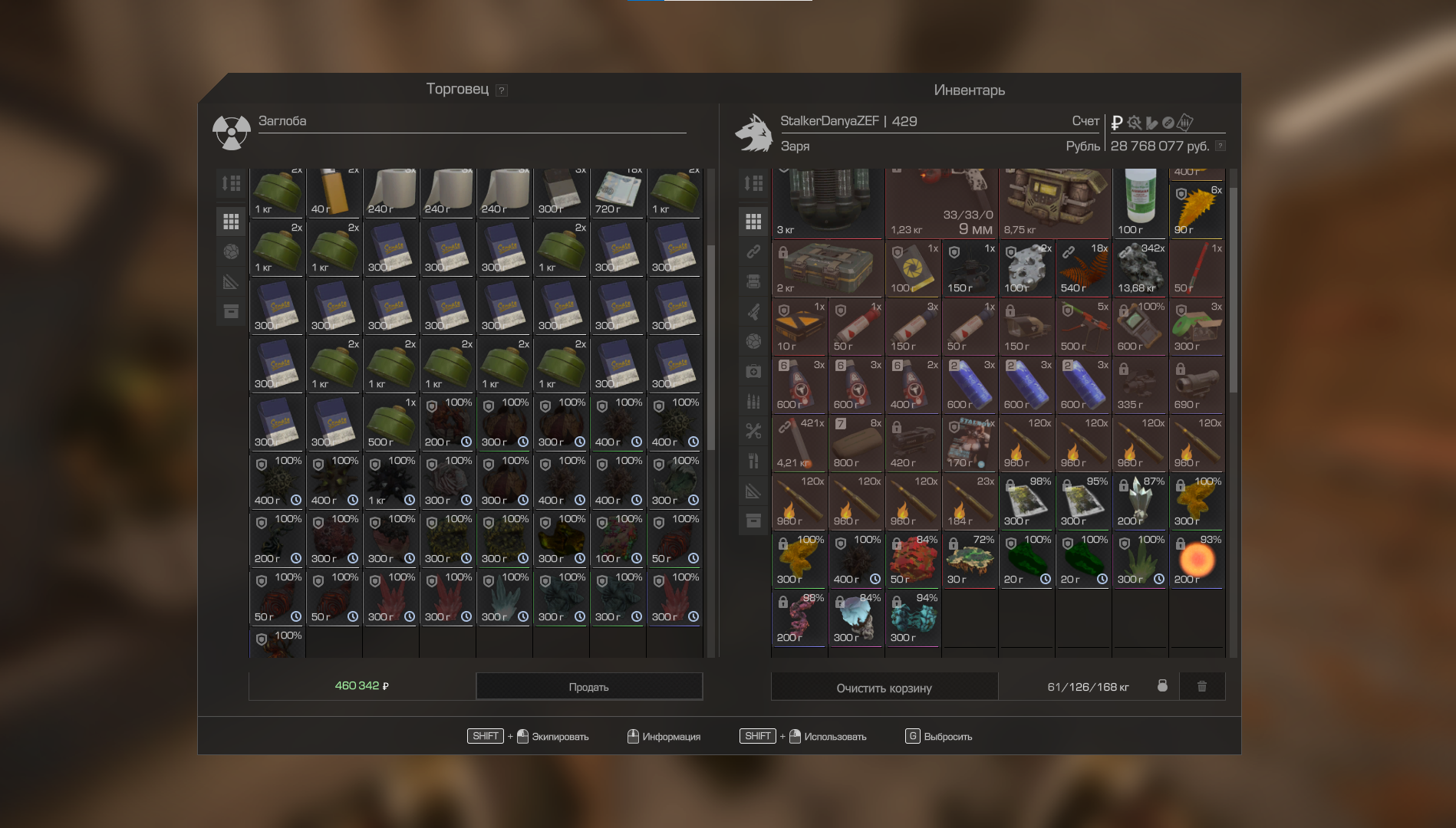Filter trader basket by artifacts icon

point(231,251)
